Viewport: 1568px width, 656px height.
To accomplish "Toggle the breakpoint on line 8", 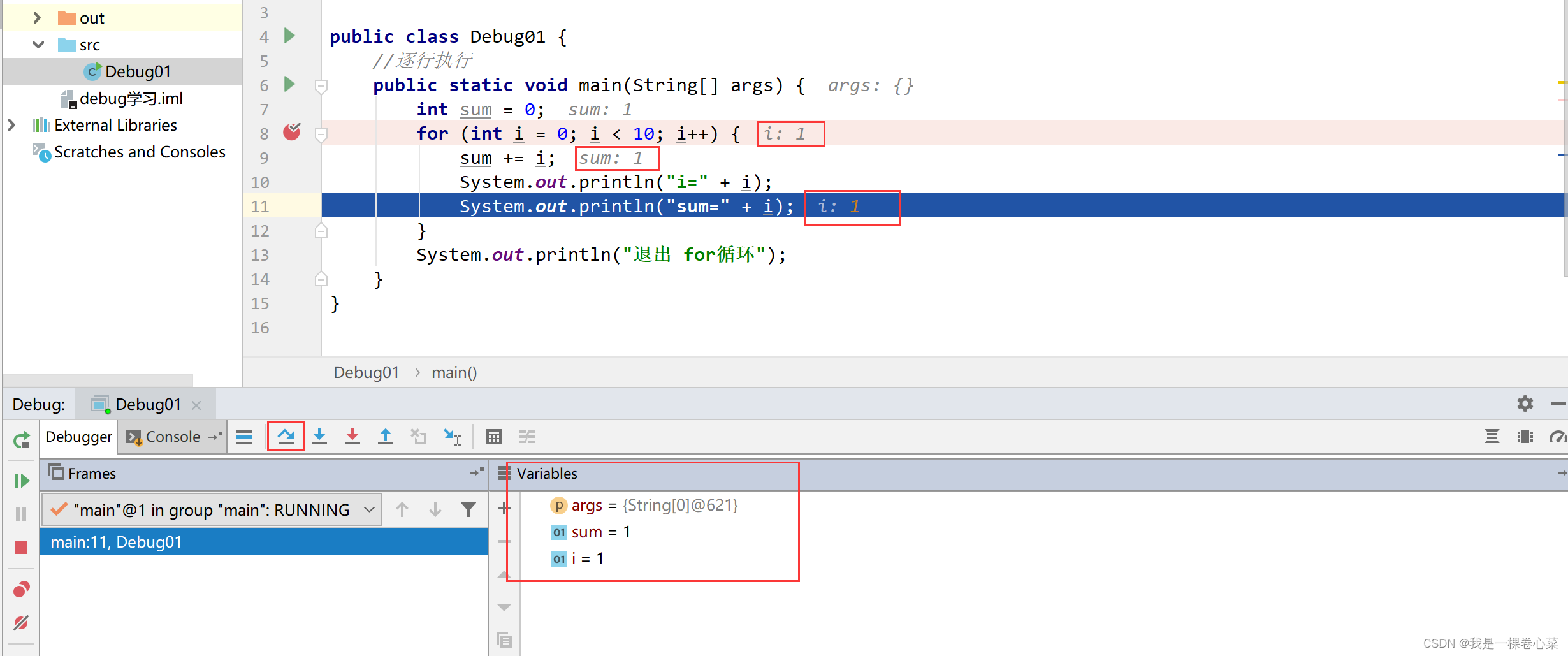I will click(291, 133).
